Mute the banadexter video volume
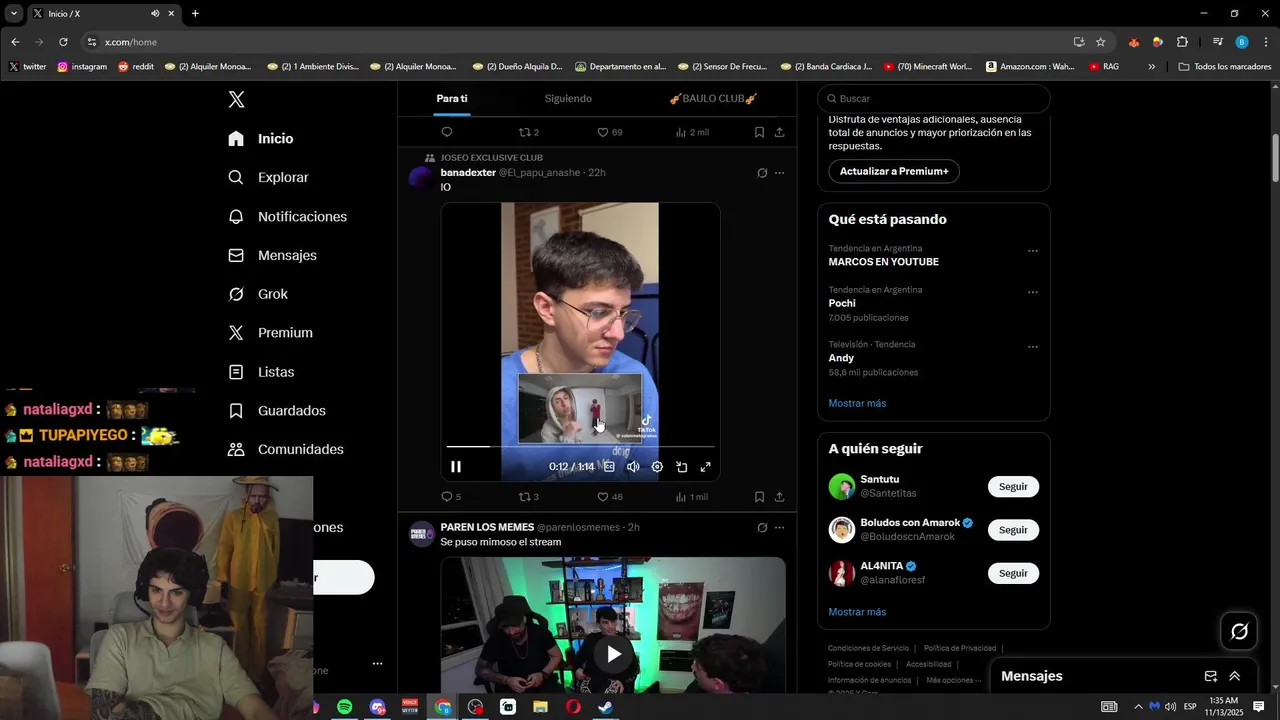Image resolution: width=1280 pixels, height=720 pixels. click(633, 467)
